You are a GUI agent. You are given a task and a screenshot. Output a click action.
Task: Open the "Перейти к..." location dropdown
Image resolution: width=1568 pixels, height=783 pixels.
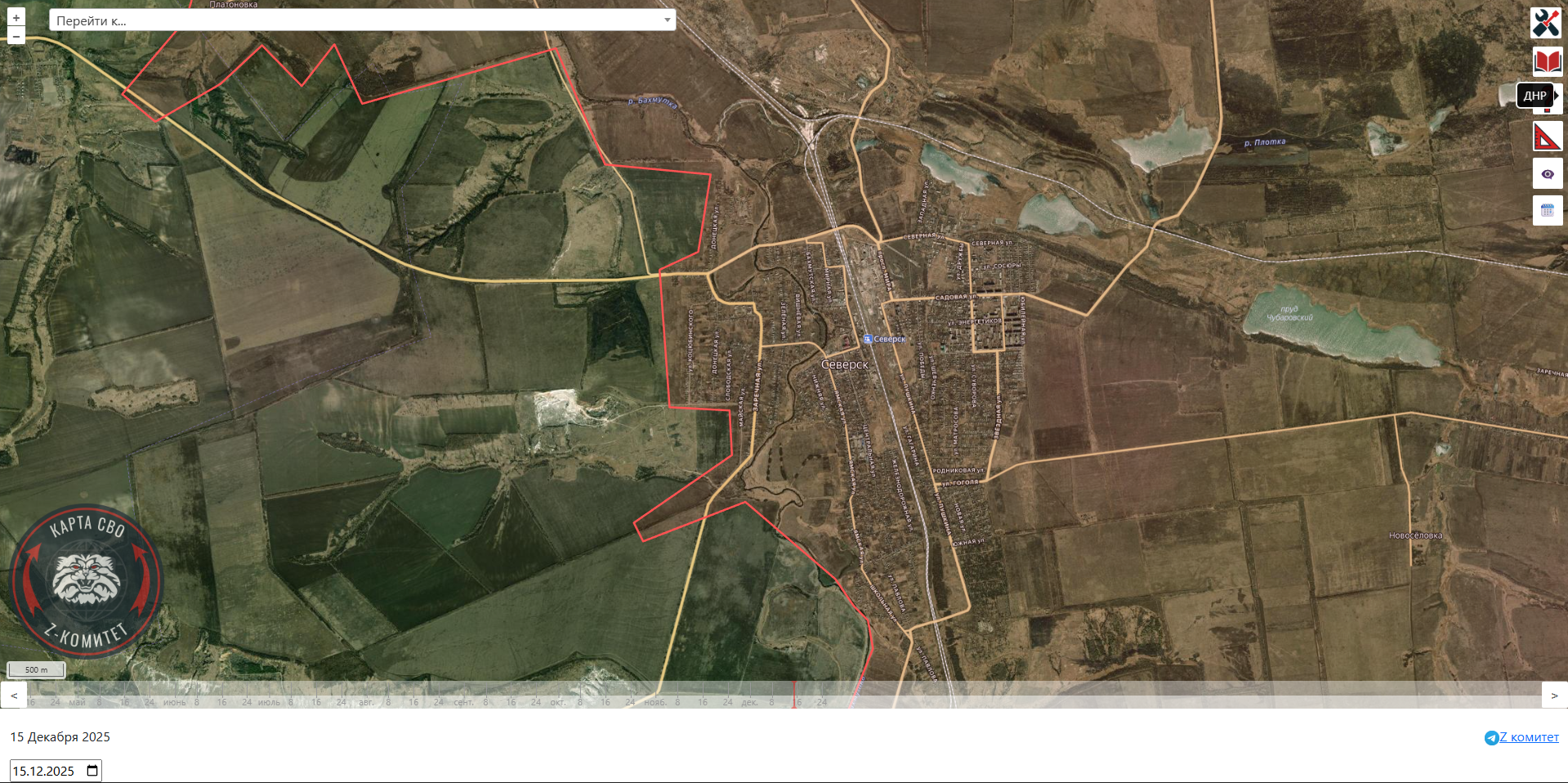pyautogui.click(x=362, y=20)
